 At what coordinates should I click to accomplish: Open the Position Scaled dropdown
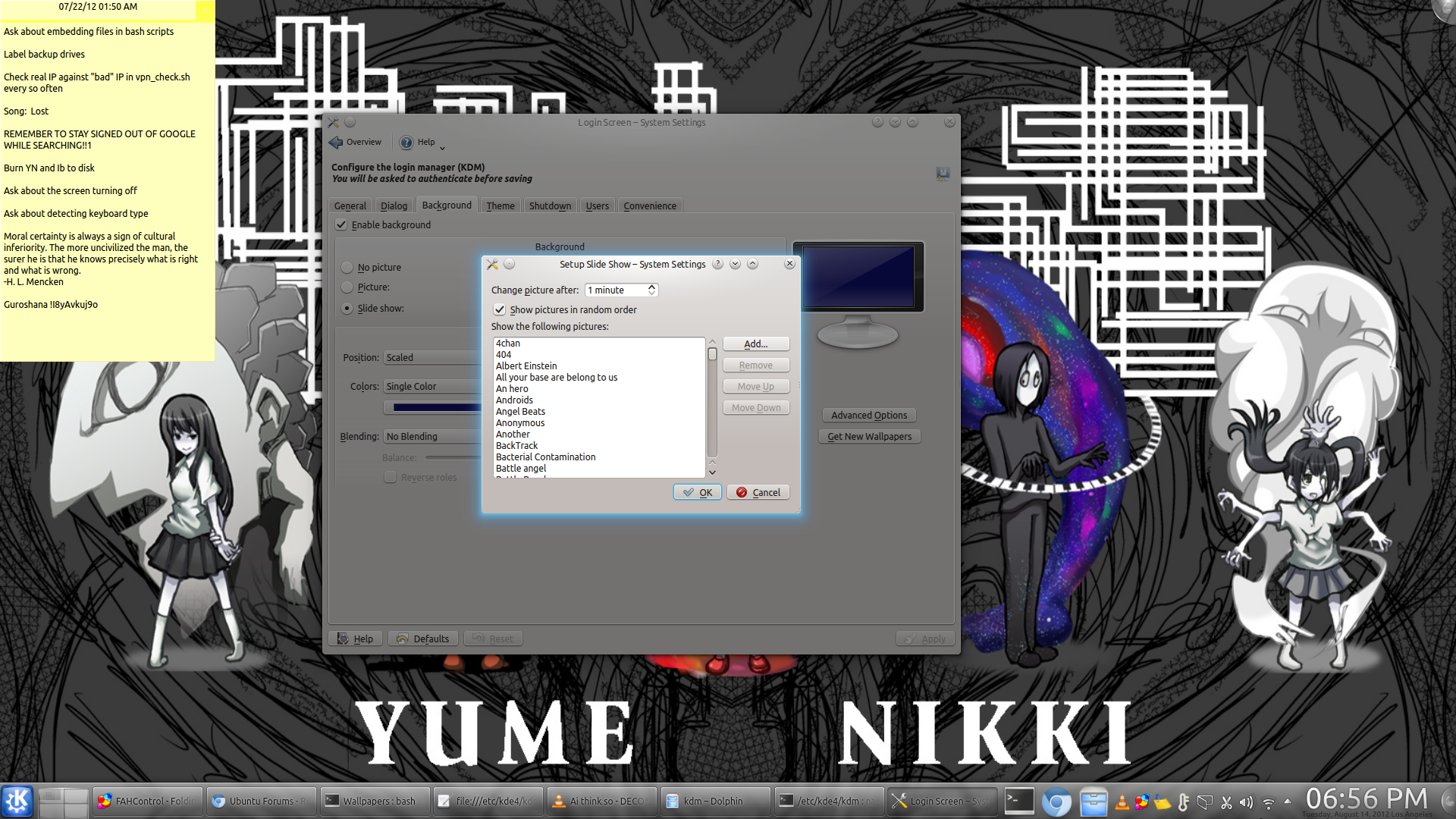432,357
